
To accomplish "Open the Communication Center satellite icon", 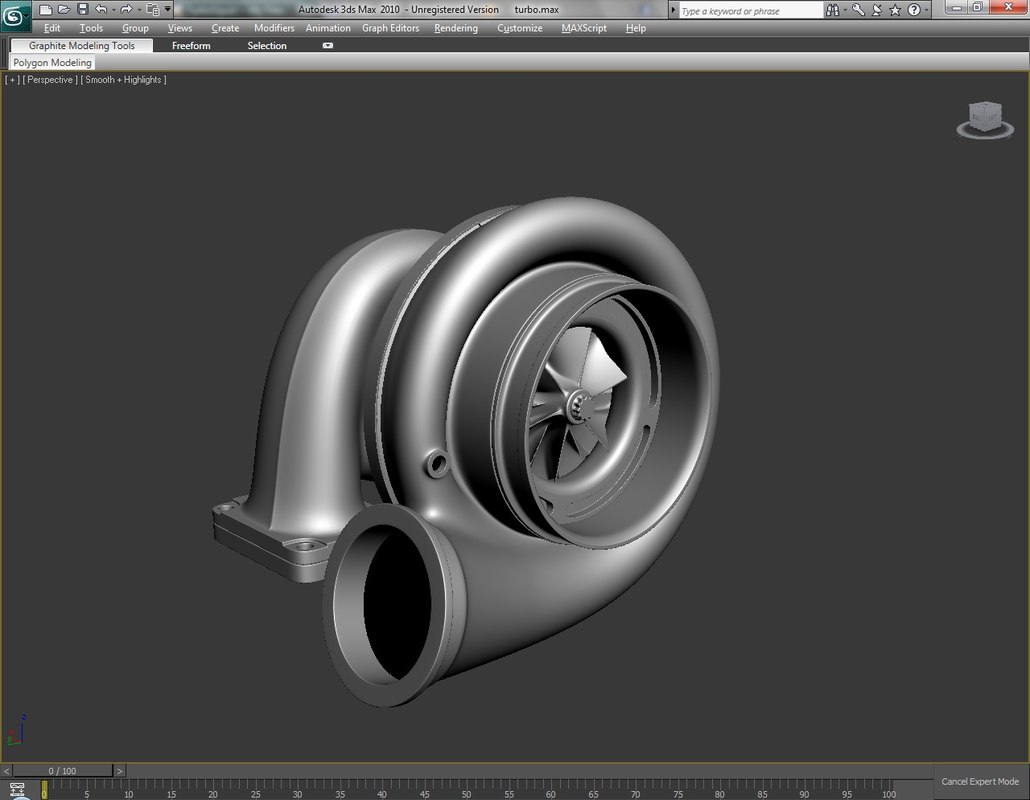I will point(876,9).
